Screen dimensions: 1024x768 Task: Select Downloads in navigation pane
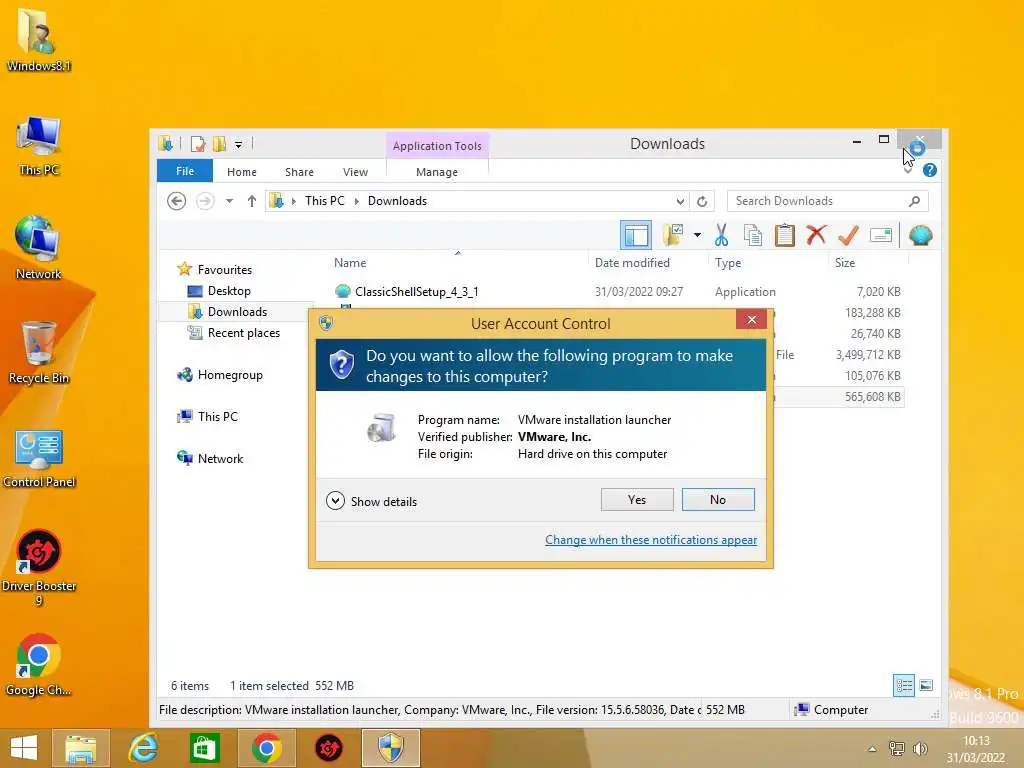[237, 312]
